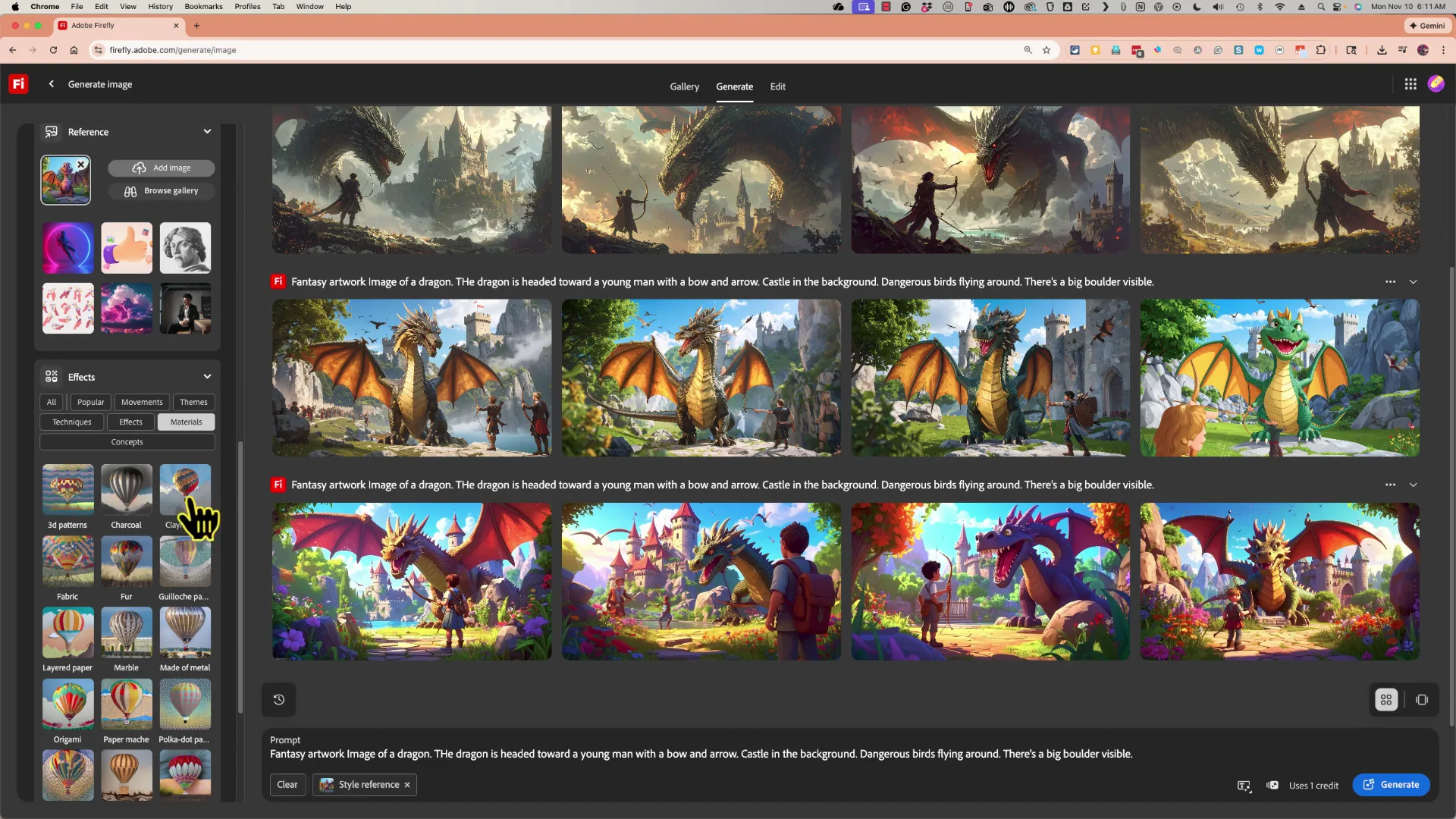The height and width of the screenshot is (819, 1456).
Task: Click the image reference icon beside Uses 1 credit
Action: [1272, 786]
